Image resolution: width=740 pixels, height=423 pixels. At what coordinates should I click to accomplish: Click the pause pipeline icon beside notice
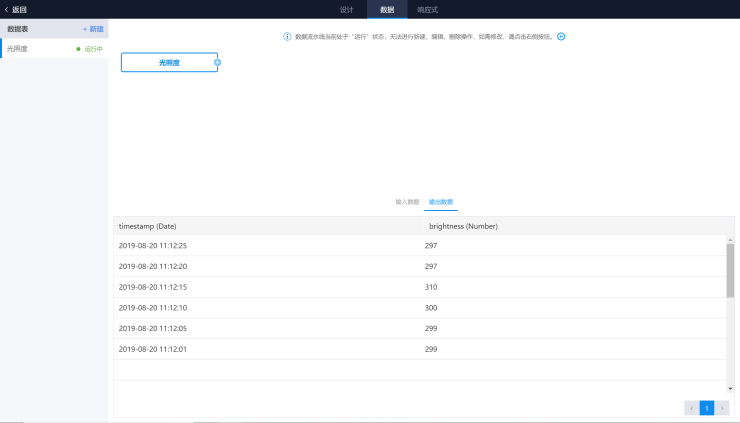561,36
